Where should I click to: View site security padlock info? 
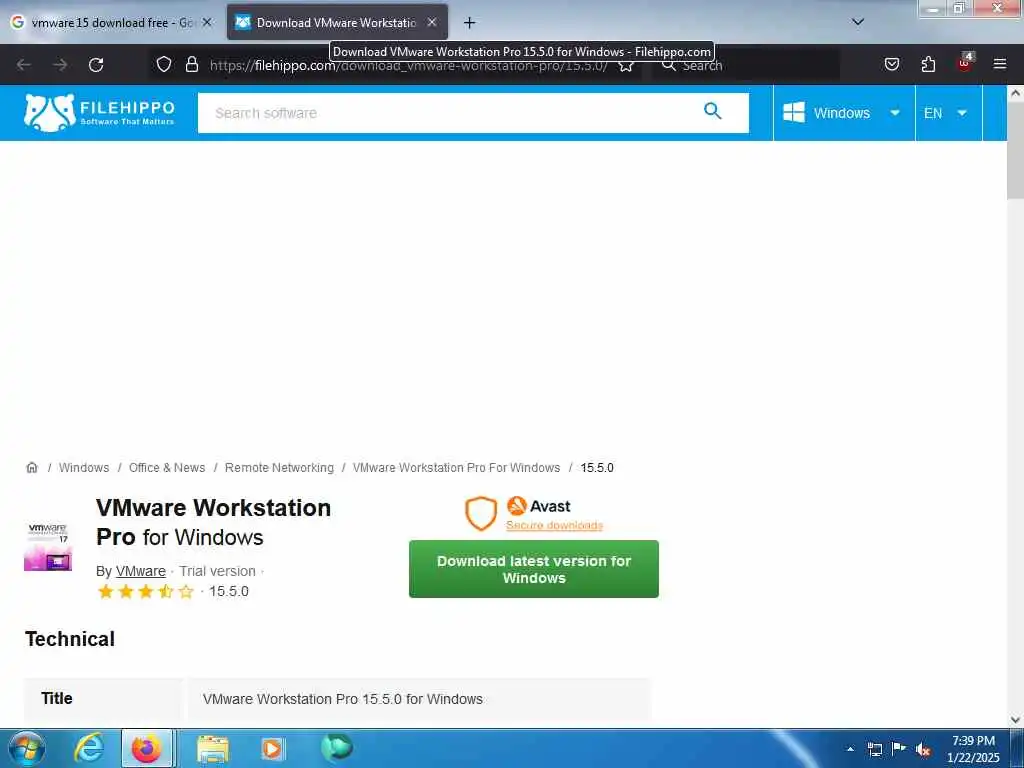[x=191, y=65]
